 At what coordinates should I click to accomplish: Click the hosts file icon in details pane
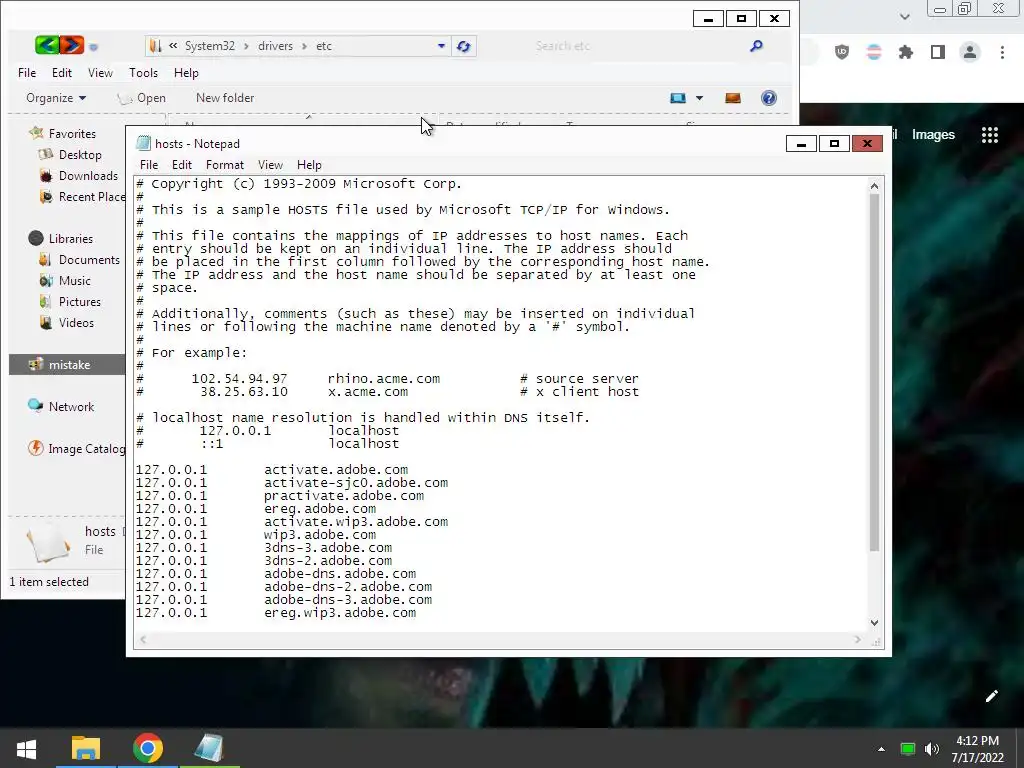click(x=48, y=543)
